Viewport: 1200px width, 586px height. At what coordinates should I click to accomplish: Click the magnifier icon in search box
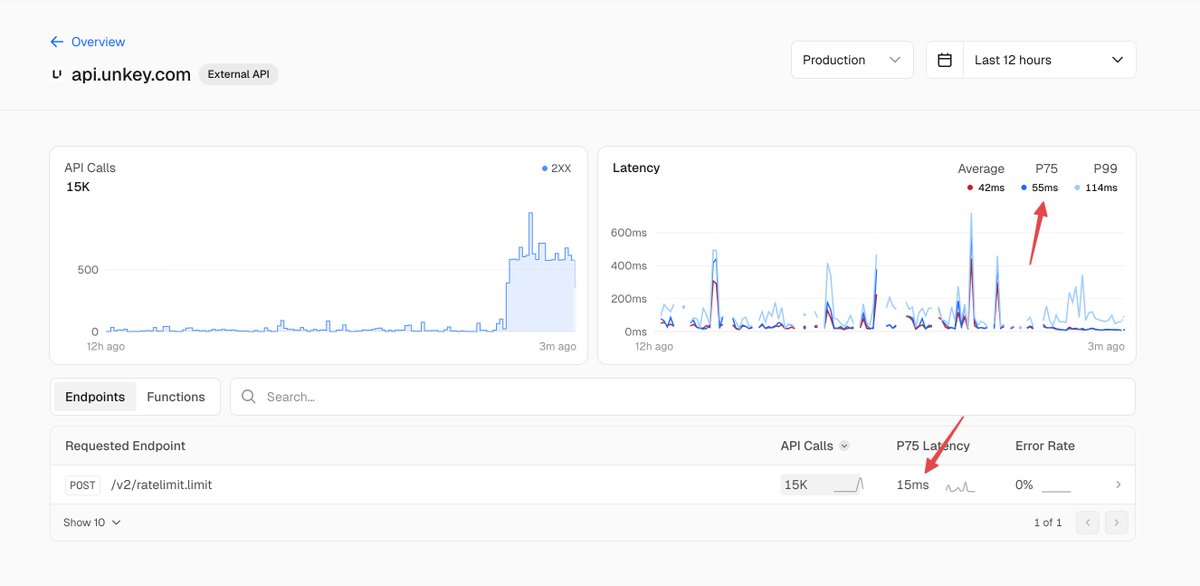pyautogui.click(x=248, y=397)
